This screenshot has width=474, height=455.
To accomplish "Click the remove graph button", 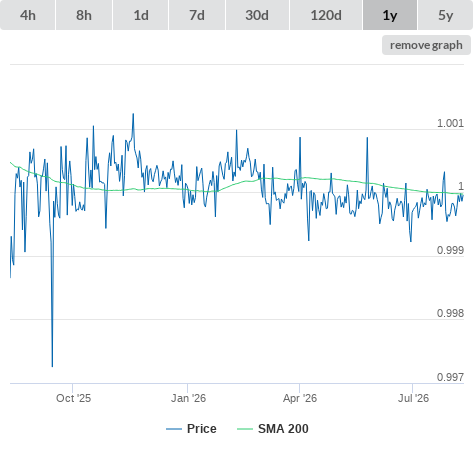I will [x=426, y=45].
